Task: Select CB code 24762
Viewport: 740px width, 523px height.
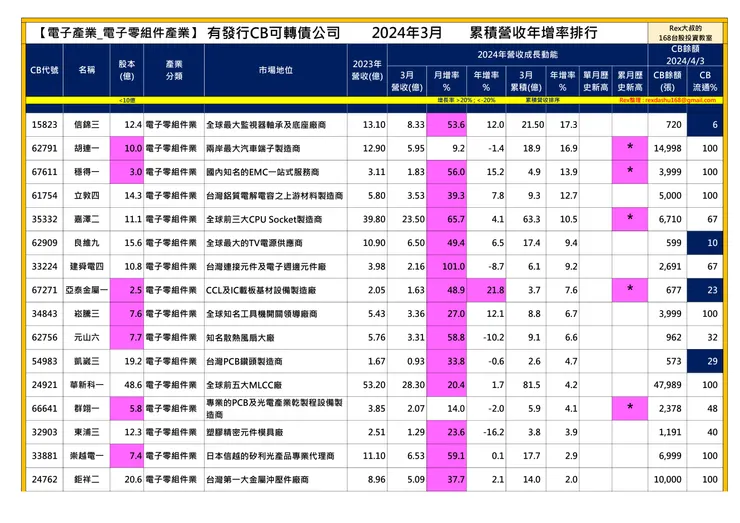Action: pyautogui.click(x=44, y=480)
